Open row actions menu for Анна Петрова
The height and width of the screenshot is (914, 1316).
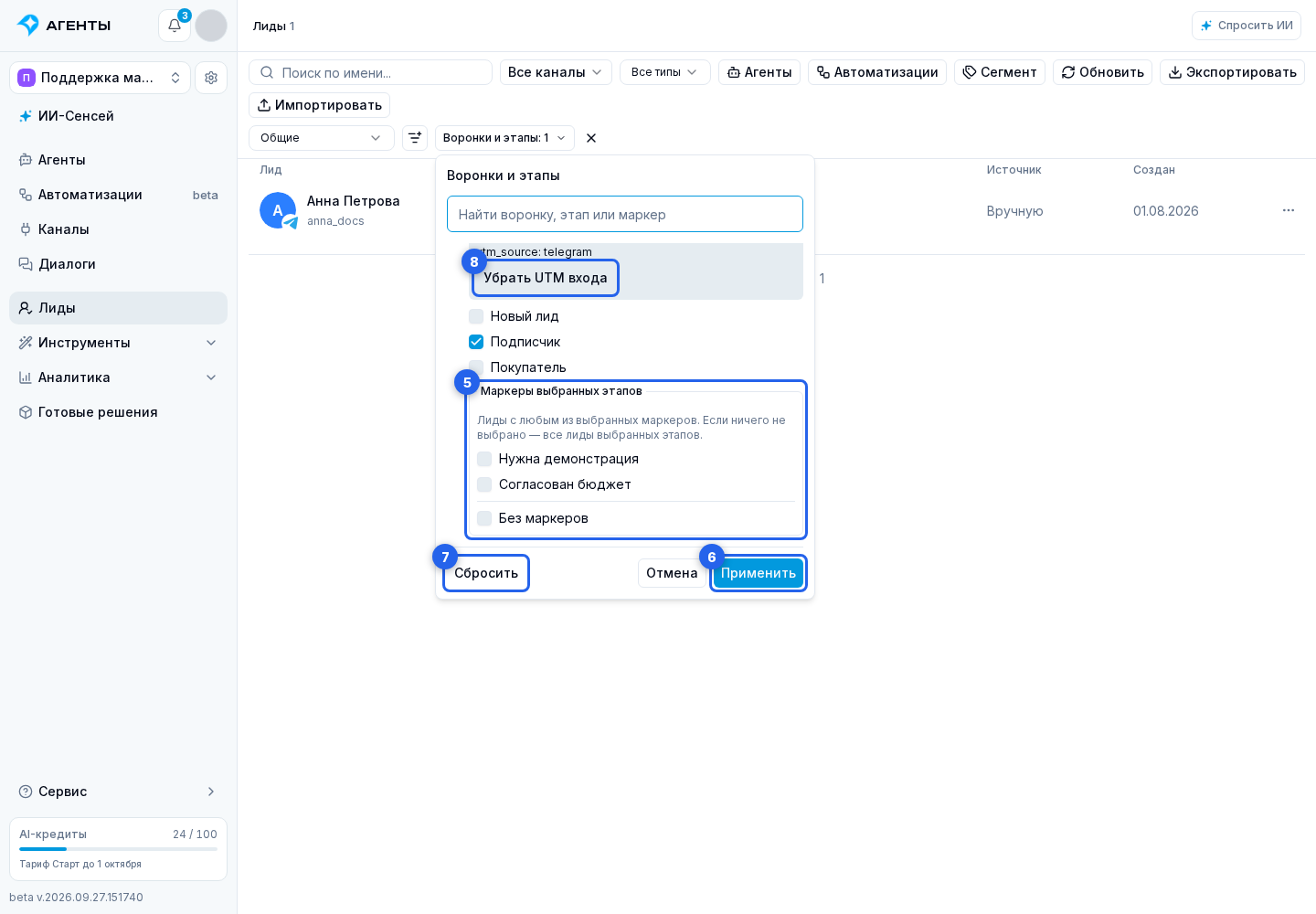coord(1289,210)
